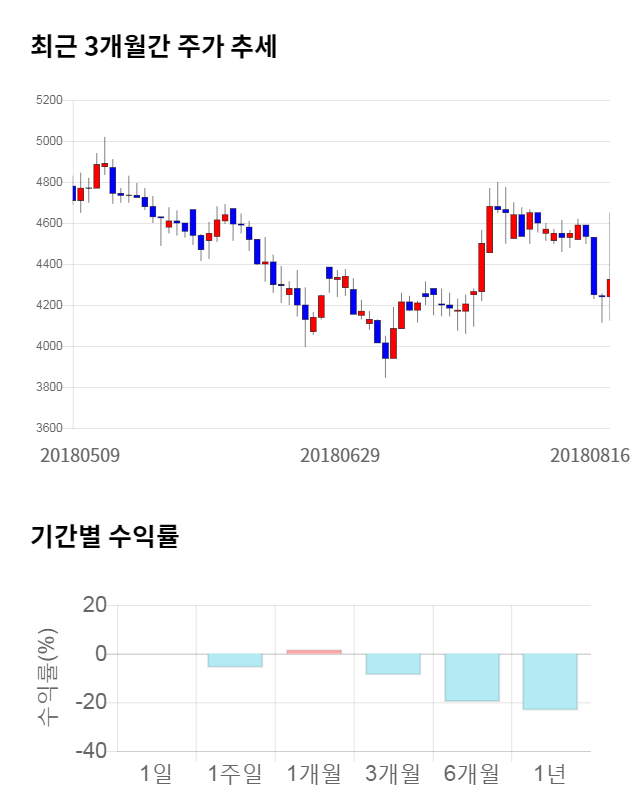The width and height of the screenshot is (640, 810).
Task: Click the 20180816 end date label
Action: (590, 456)
